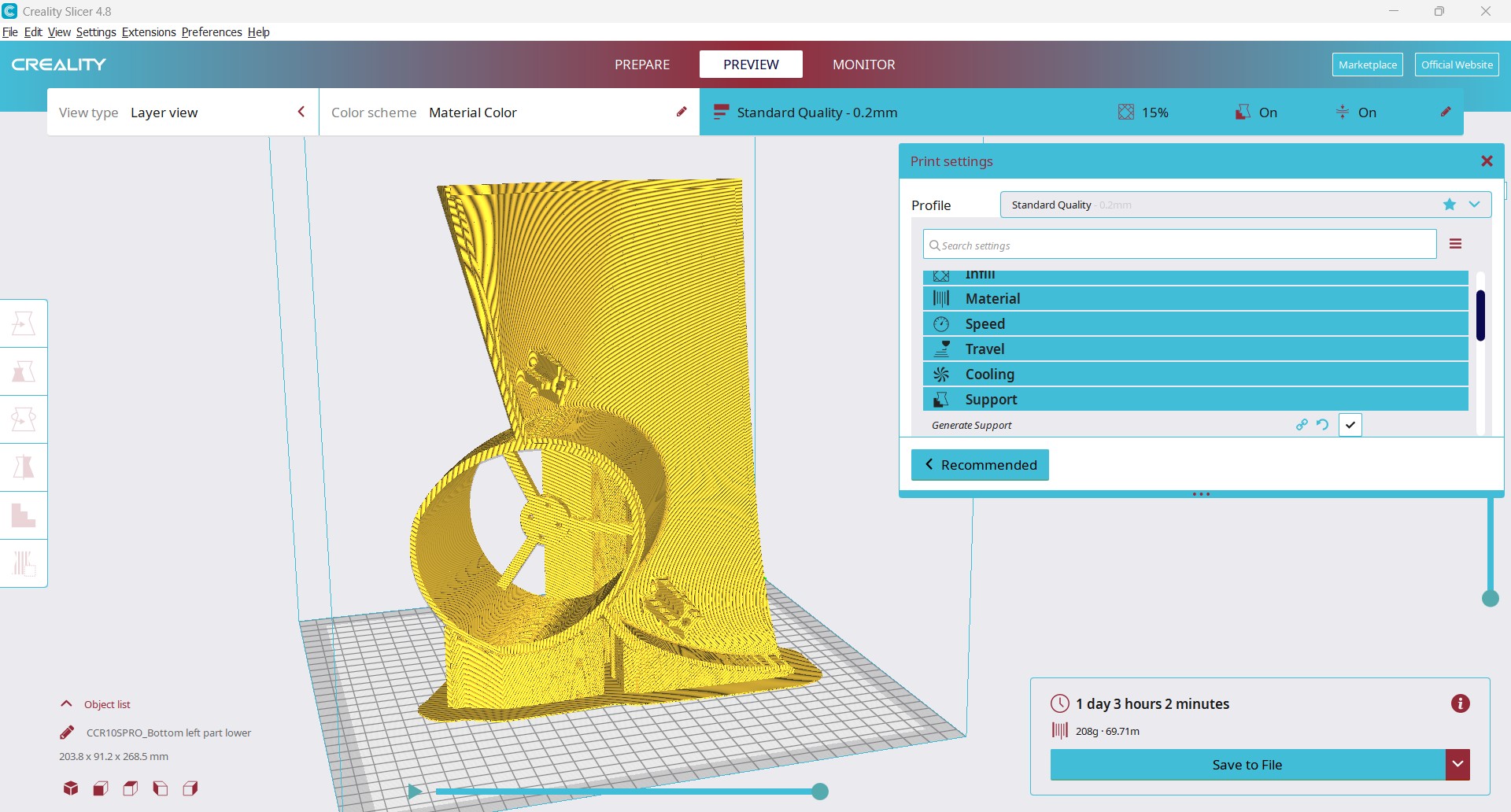This screenshot has height=812, width=1511.
Task: Open the Preferences menu
Action: 212,32
